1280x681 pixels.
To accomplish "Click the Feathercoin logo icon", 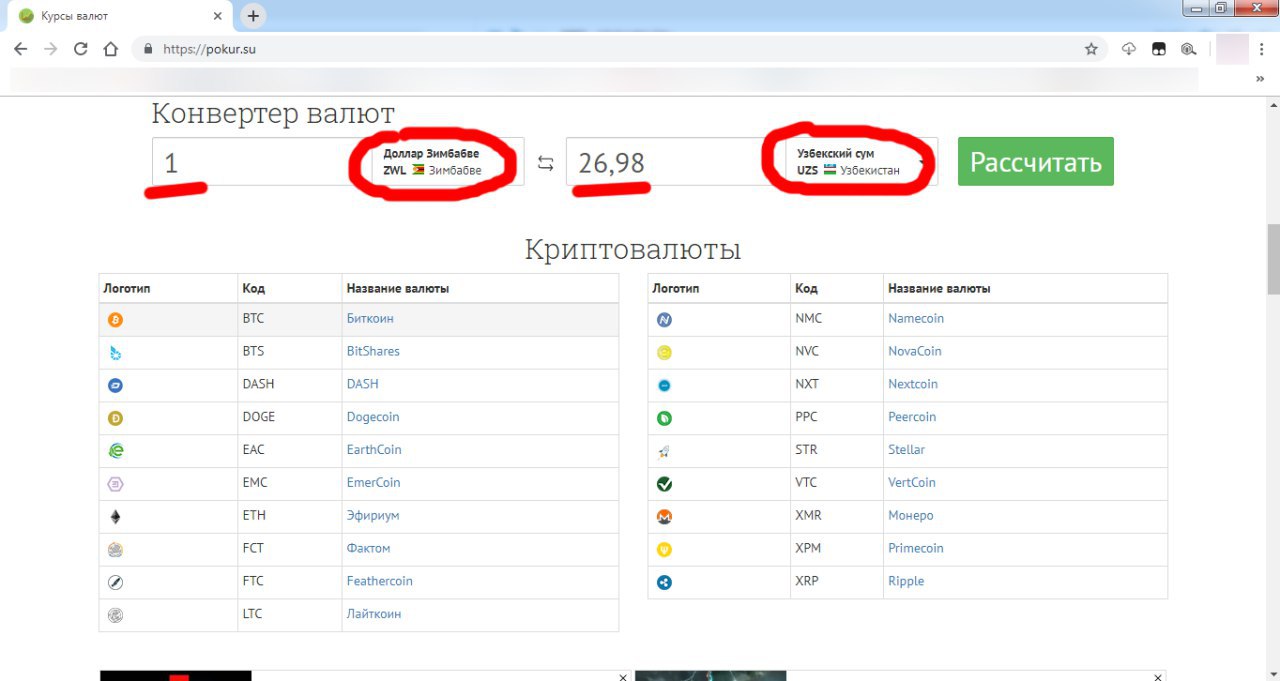I will [115, 582].
